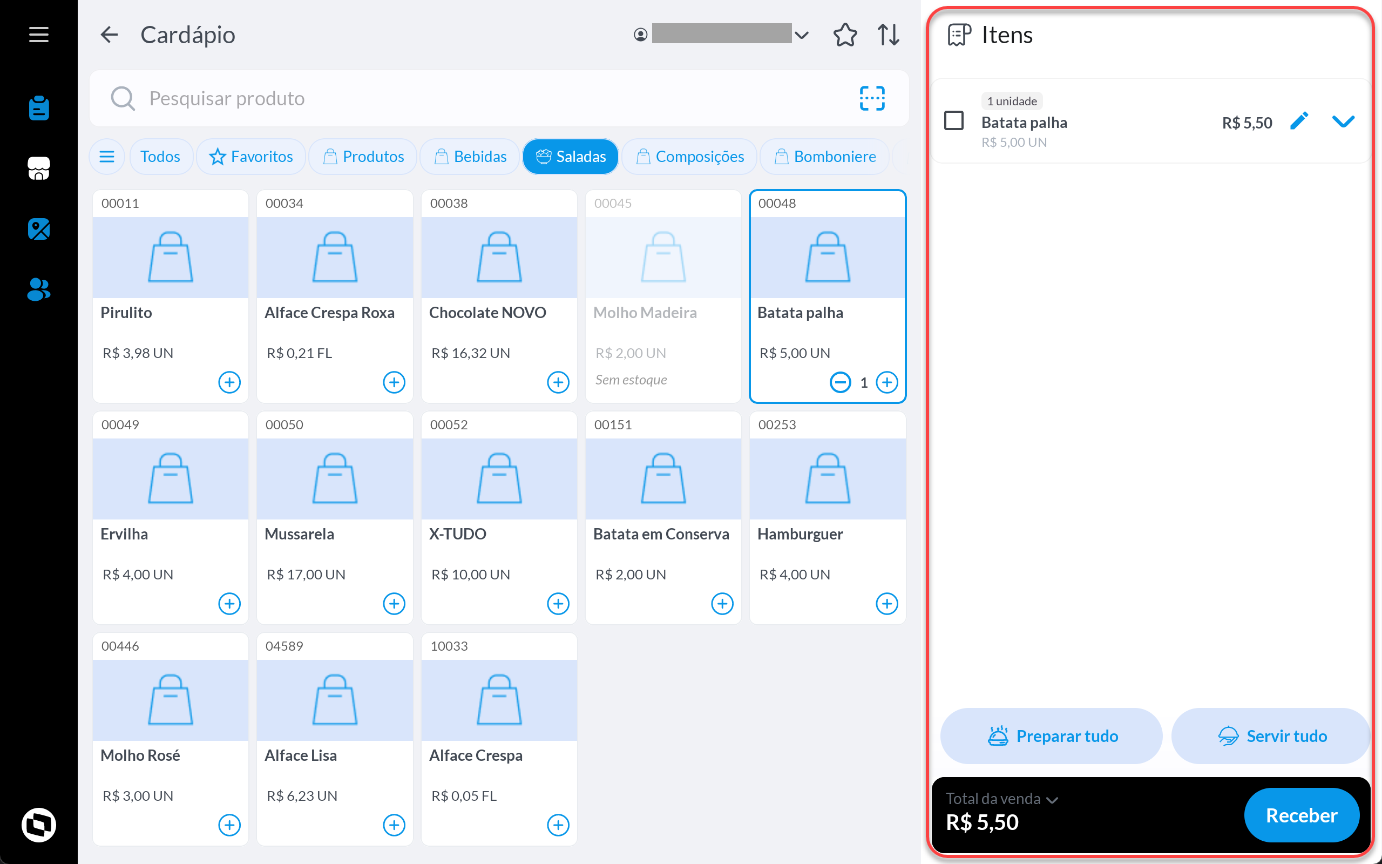Go back with the arrow beside Cardápio
The height and width of the screenshot is (864, 1382).
(x=109, y=35)
